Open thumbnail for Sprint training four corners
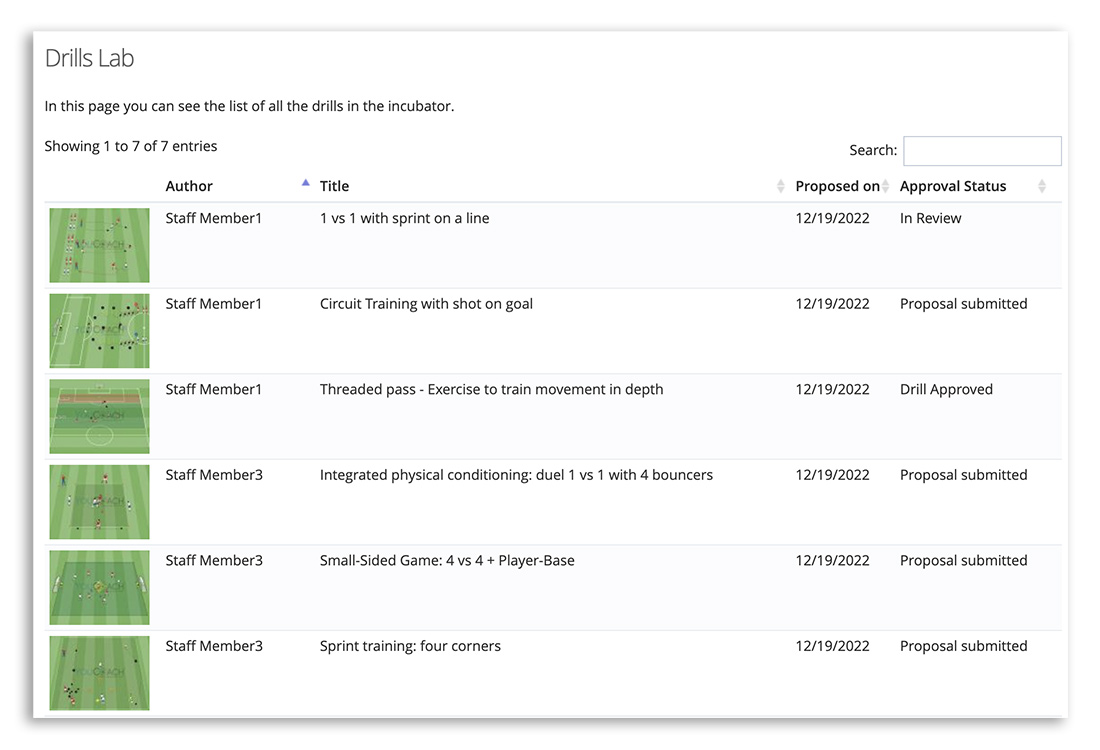1100x750 pixels. pyautogui.click(x=100, y=673)
